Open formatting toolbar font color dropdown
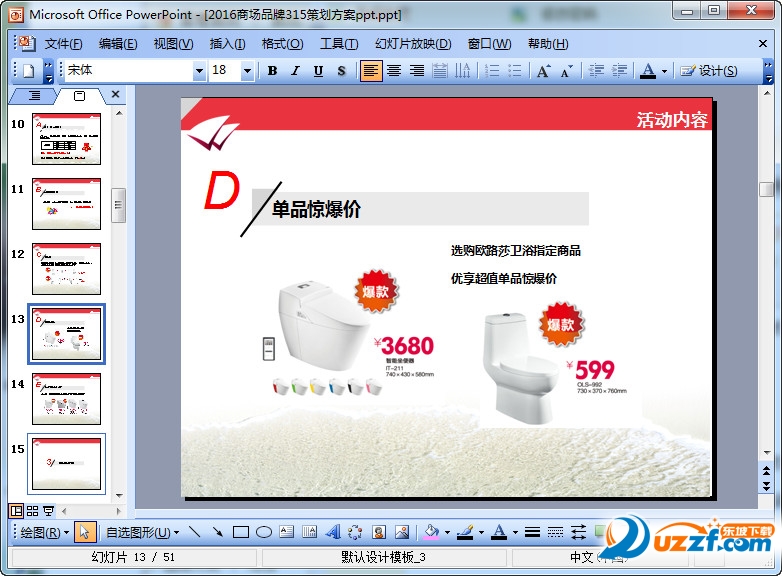782x576 pixels. [664, 71]
